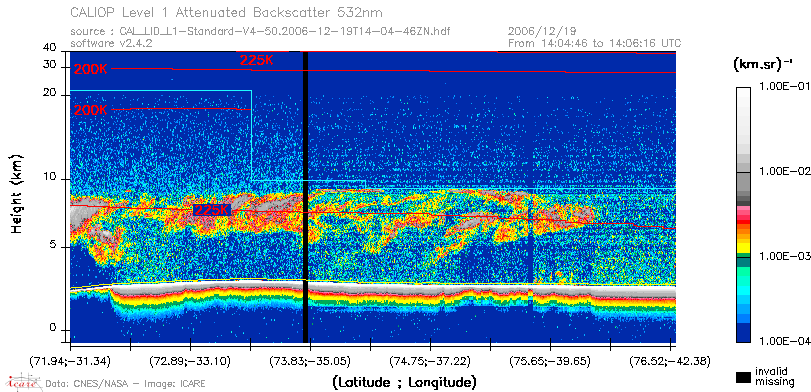Click the "Data: CNES/NASA - Image: ICARE" credit
The width and height of the screenshot is (811, 392).
click(125, 384)
